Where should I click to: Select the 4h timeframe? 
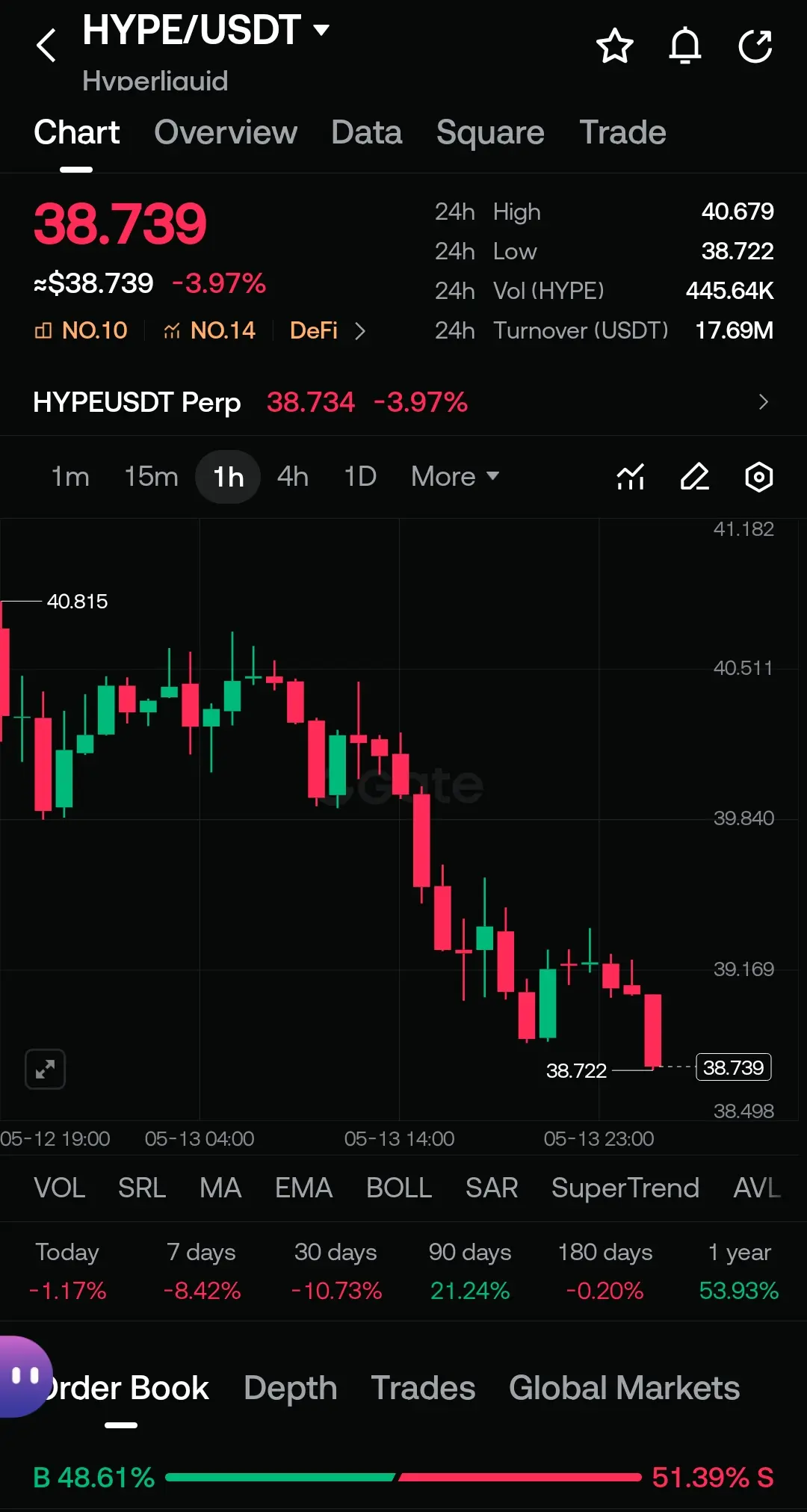(293, 476)
